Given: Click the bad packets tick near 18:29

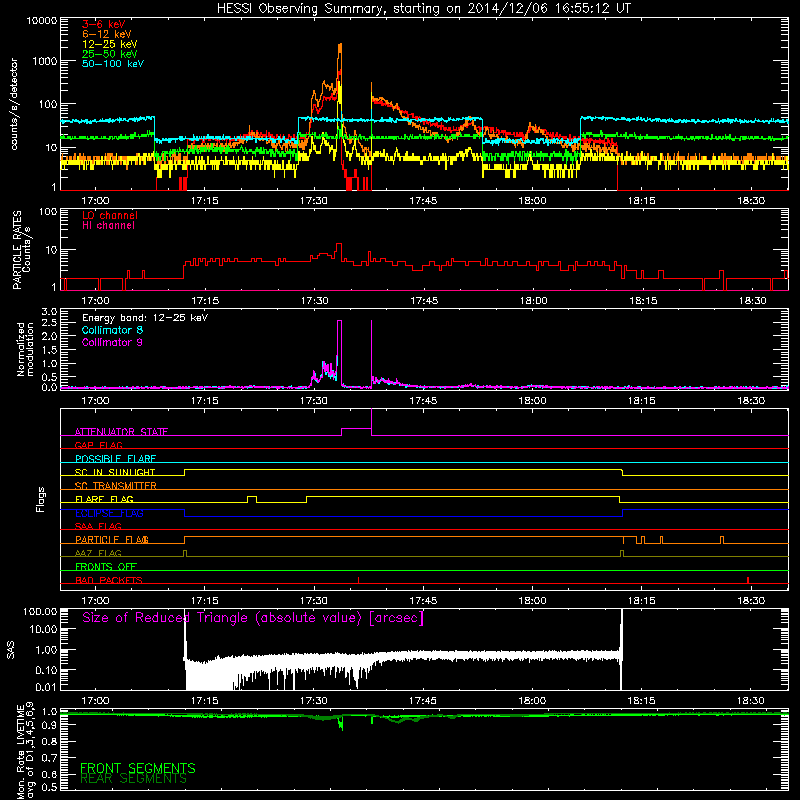Looking at the screenshot, I should click(748, 580).
